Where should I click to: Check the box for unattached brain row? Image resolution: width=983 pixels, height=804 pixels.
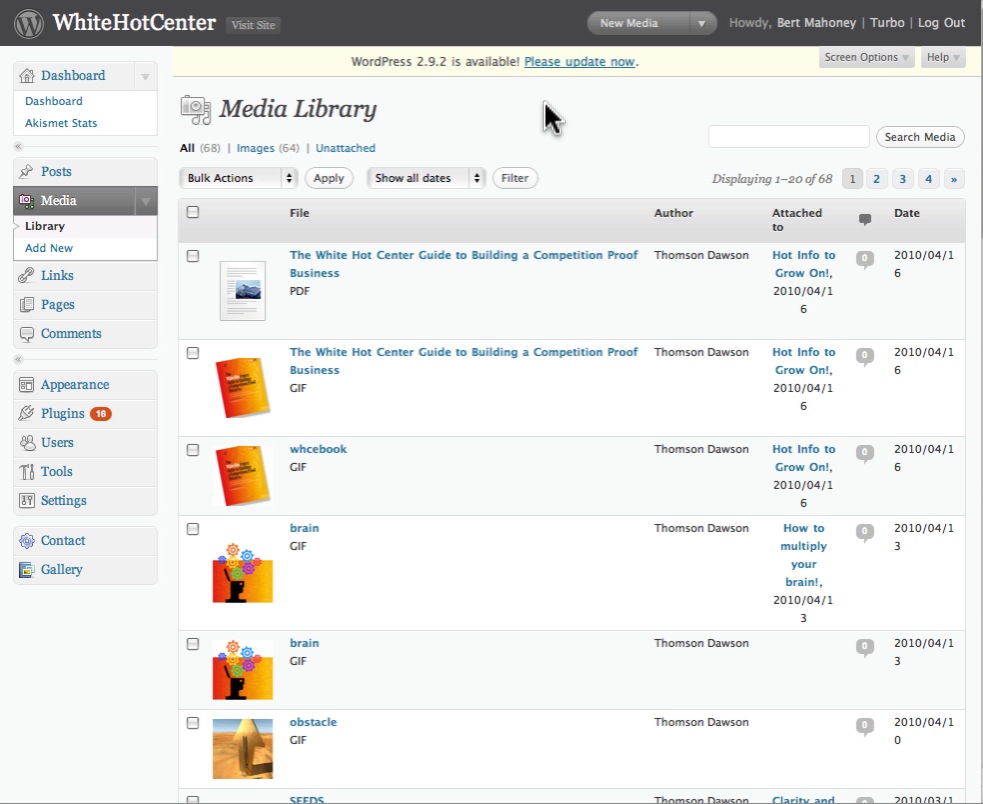pos(193,644)
